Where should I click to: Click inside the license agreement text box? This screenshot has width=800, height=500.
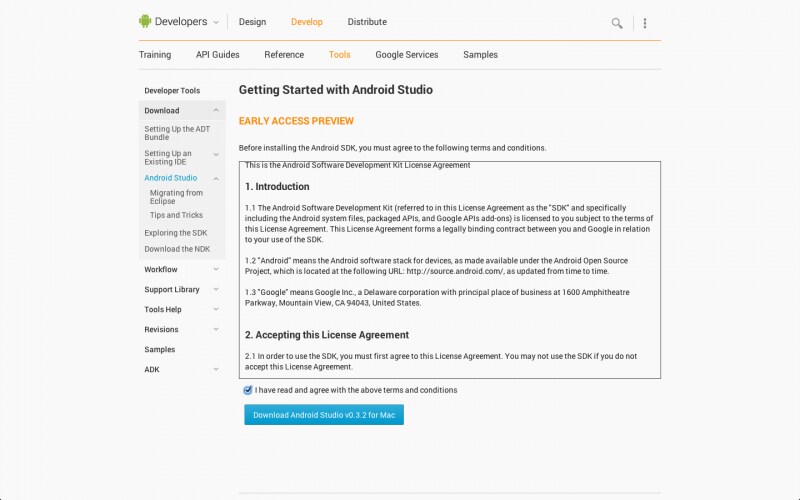450,270
